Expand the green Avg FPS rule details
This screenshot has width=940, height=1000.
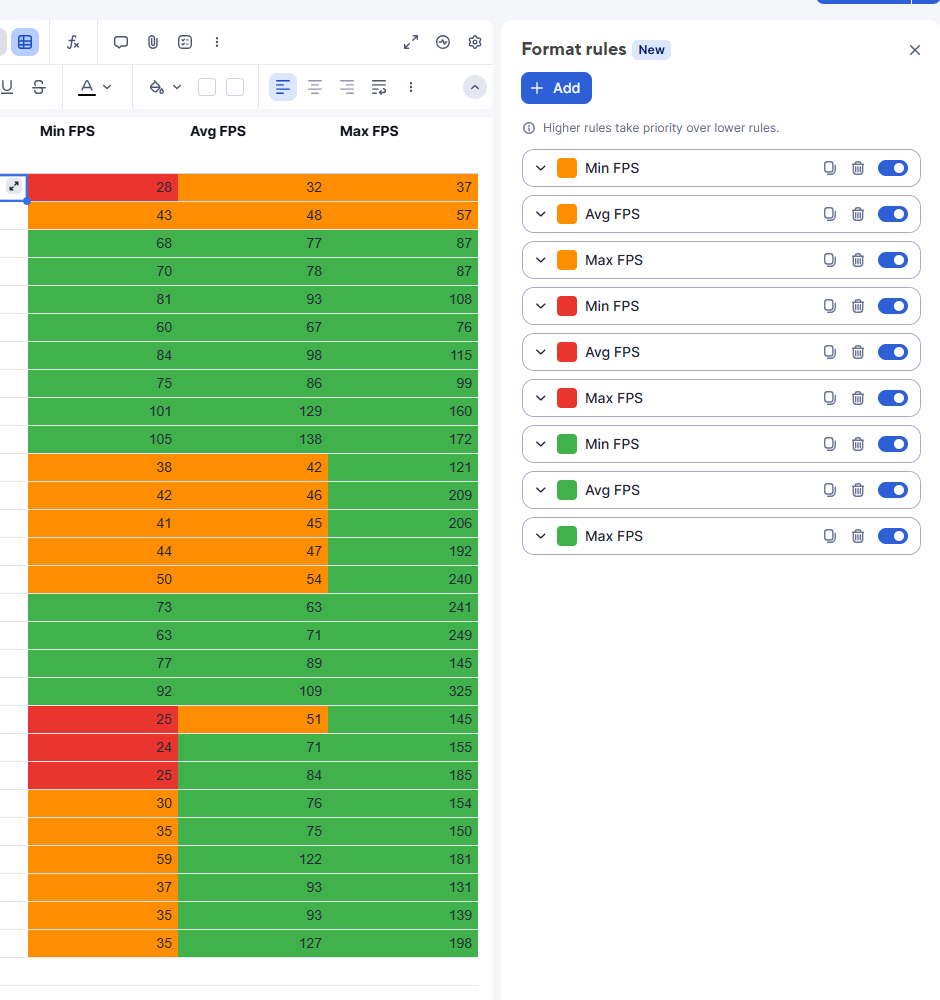[541, 490]
